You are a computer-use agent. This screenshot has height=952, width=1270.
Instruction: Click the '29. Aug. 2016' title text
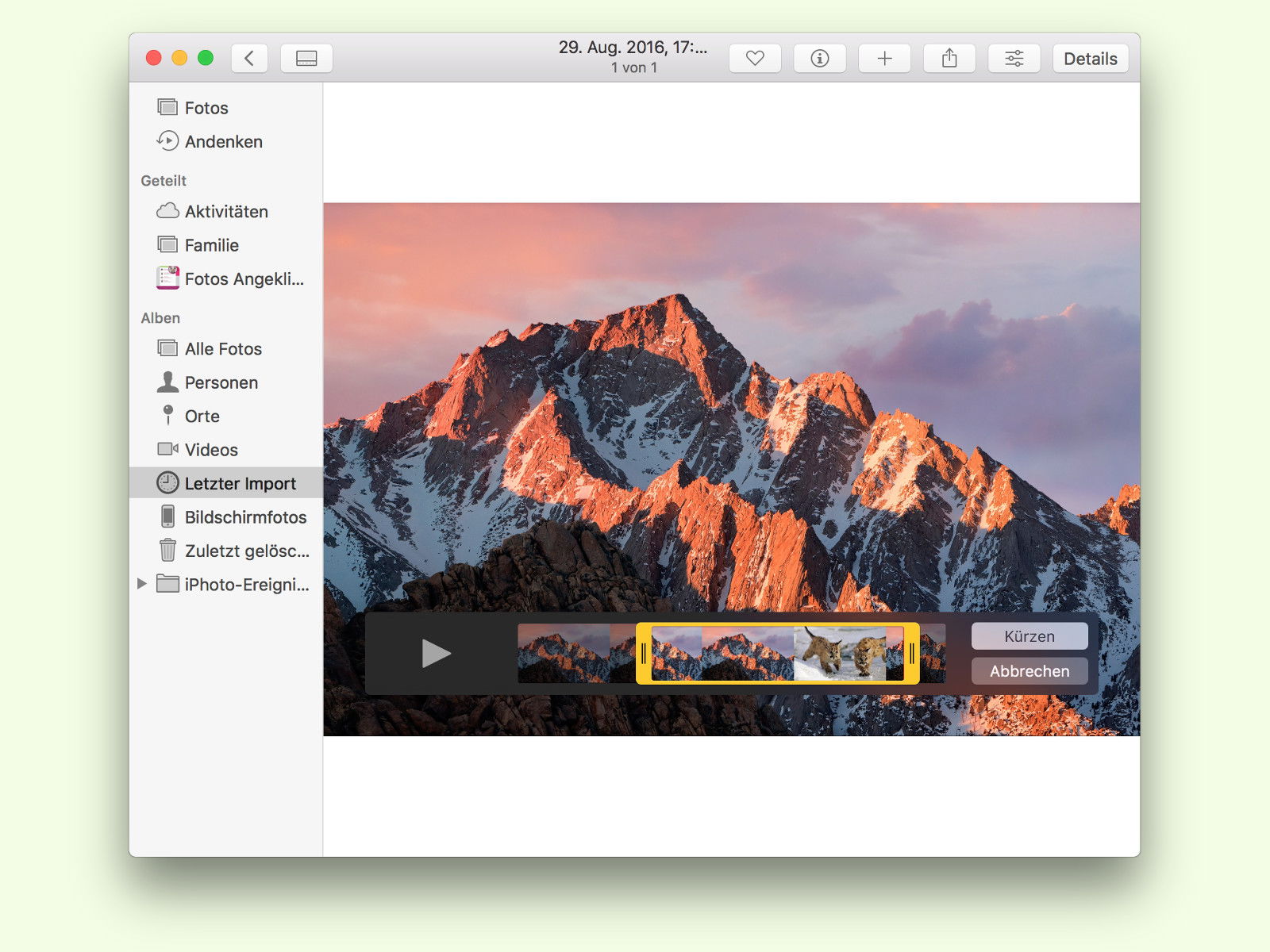tap(633, 48)
